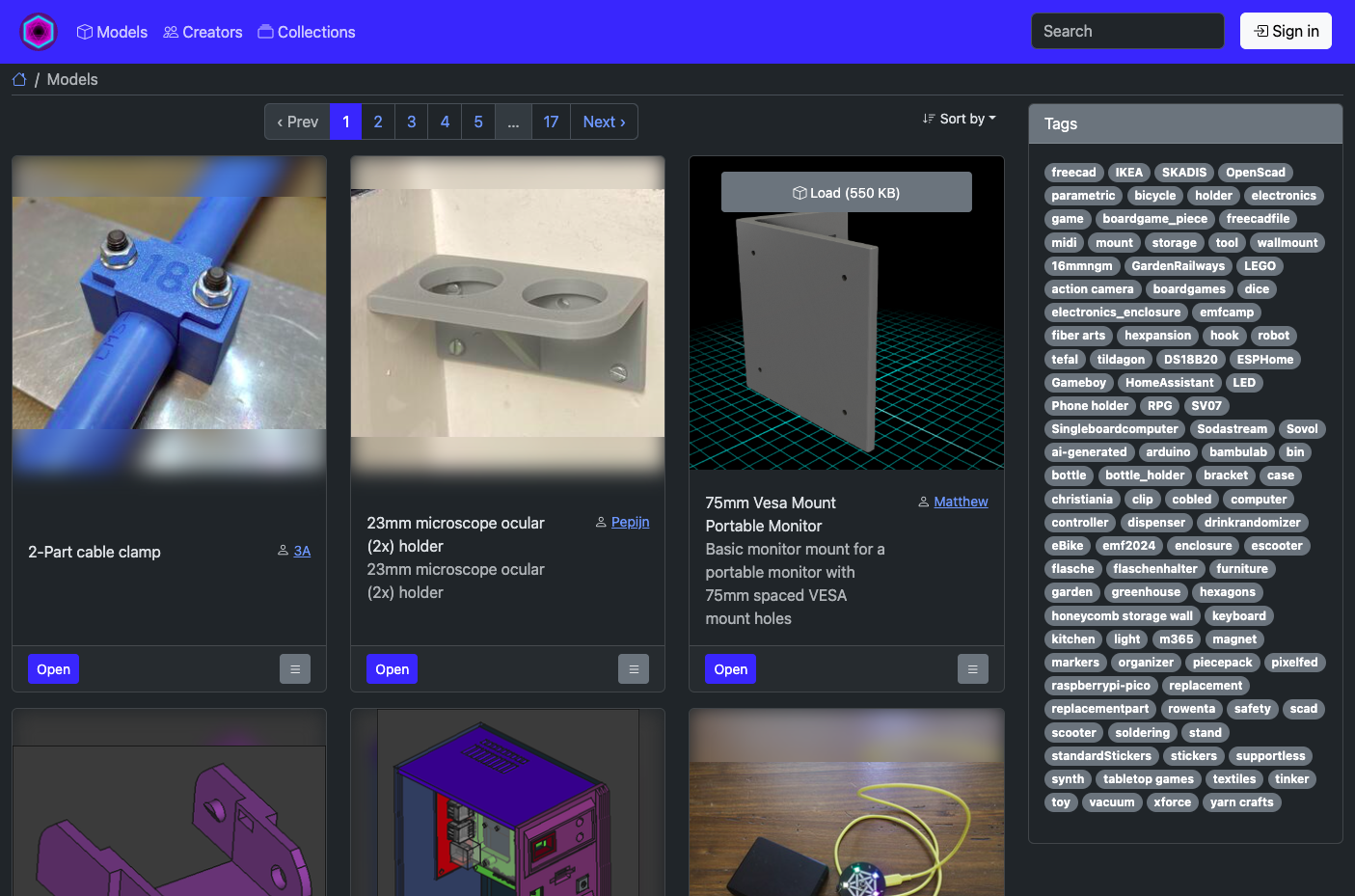The height and width of the screenshot is (896, 1355).
Task: Open the Collections navigation item
Action: [x=307, y=32]
